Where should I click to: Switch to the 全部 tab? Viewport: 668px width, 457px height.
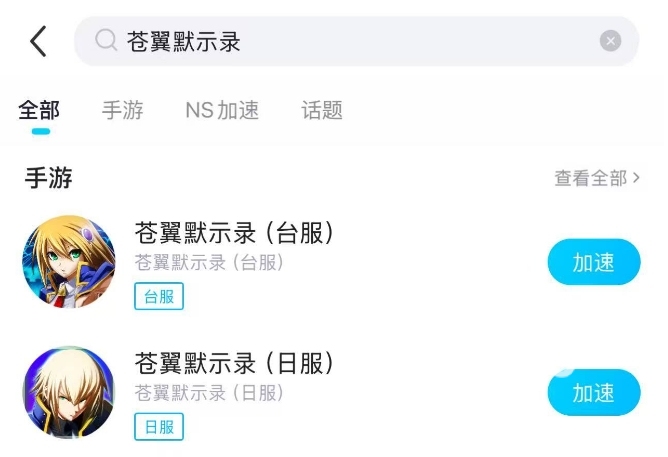tap(39, 110)
